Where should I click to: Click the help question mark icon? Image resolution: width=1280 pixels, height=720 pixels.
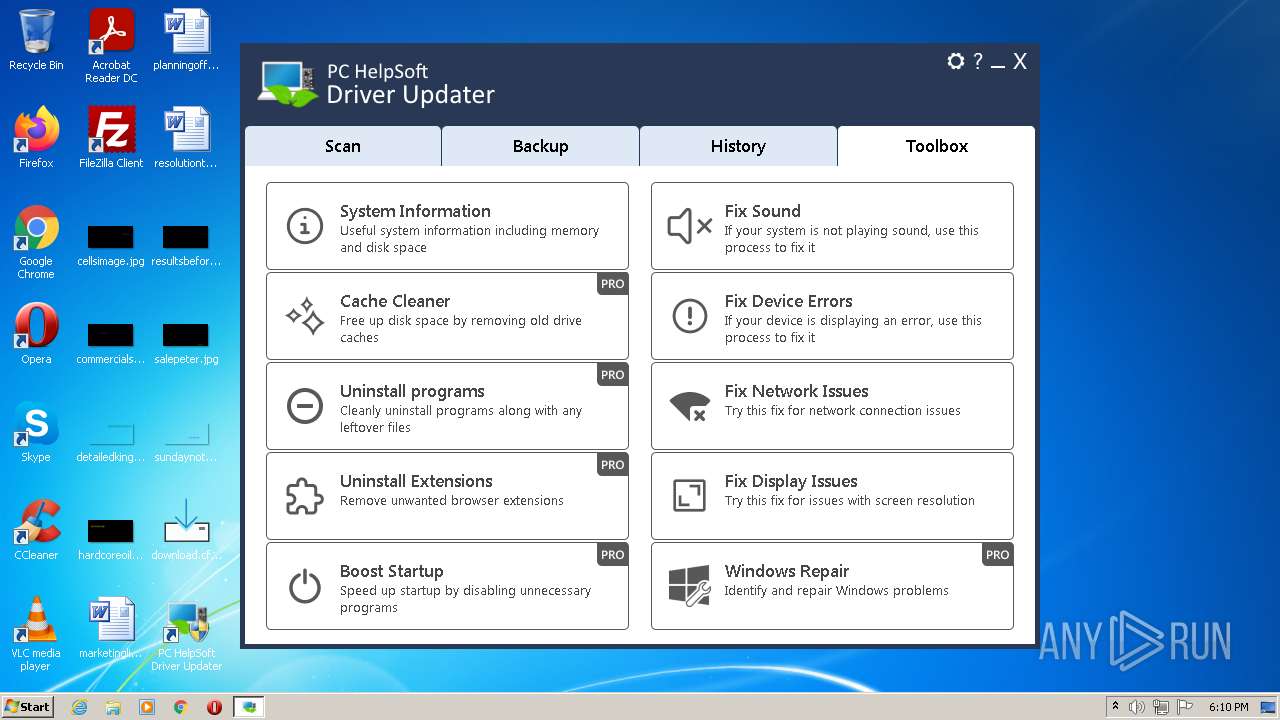tap(978, 61)
